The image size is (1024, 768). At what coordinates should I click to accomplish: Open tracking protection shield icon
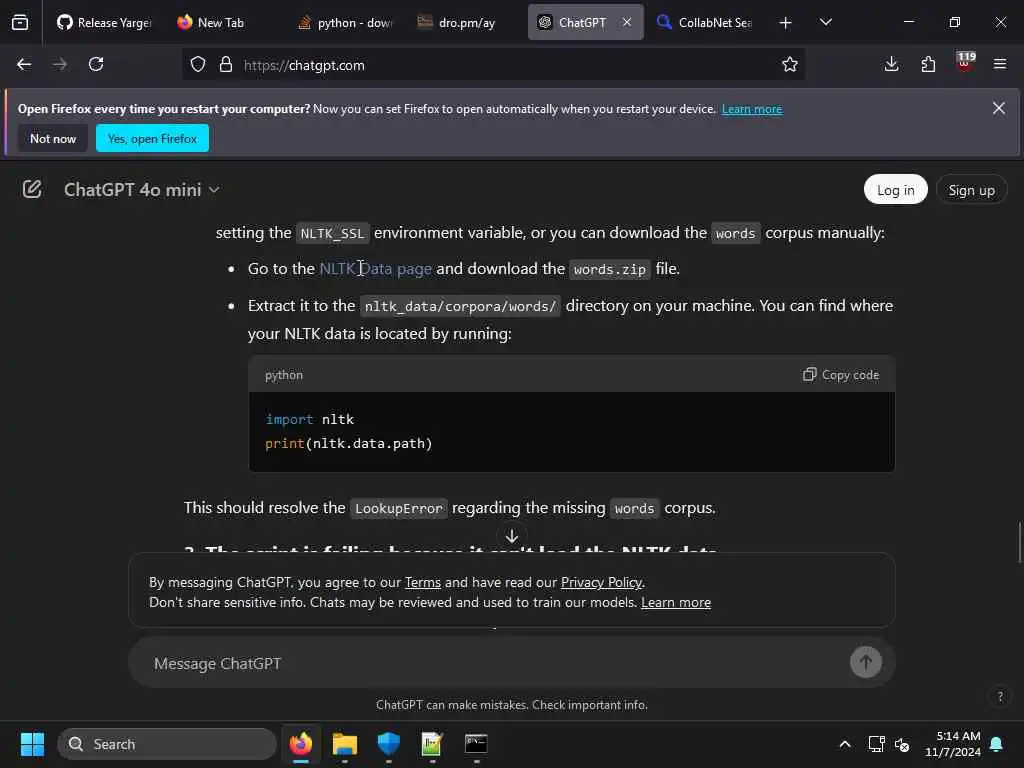tap(198, 65)
